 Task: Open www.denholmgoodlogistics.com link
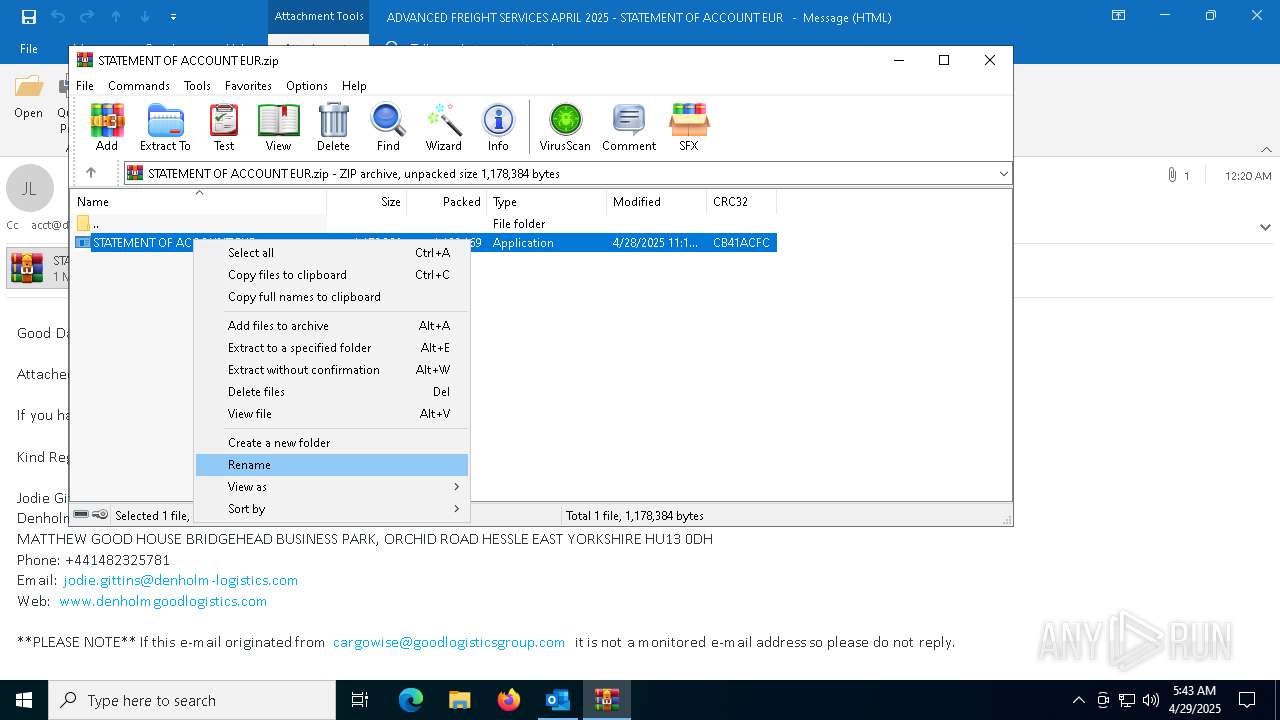163,601
